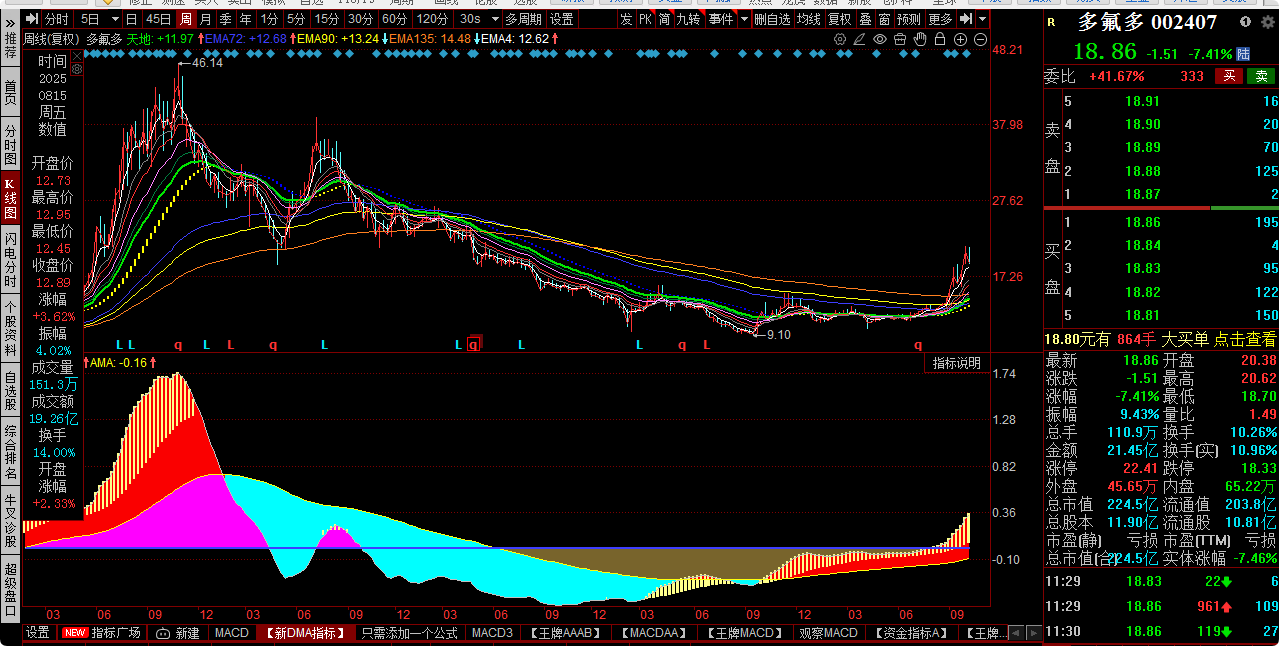The image size is (1279, 646).
Task: Toggle 简 simplified view
Action: [664, 19]
